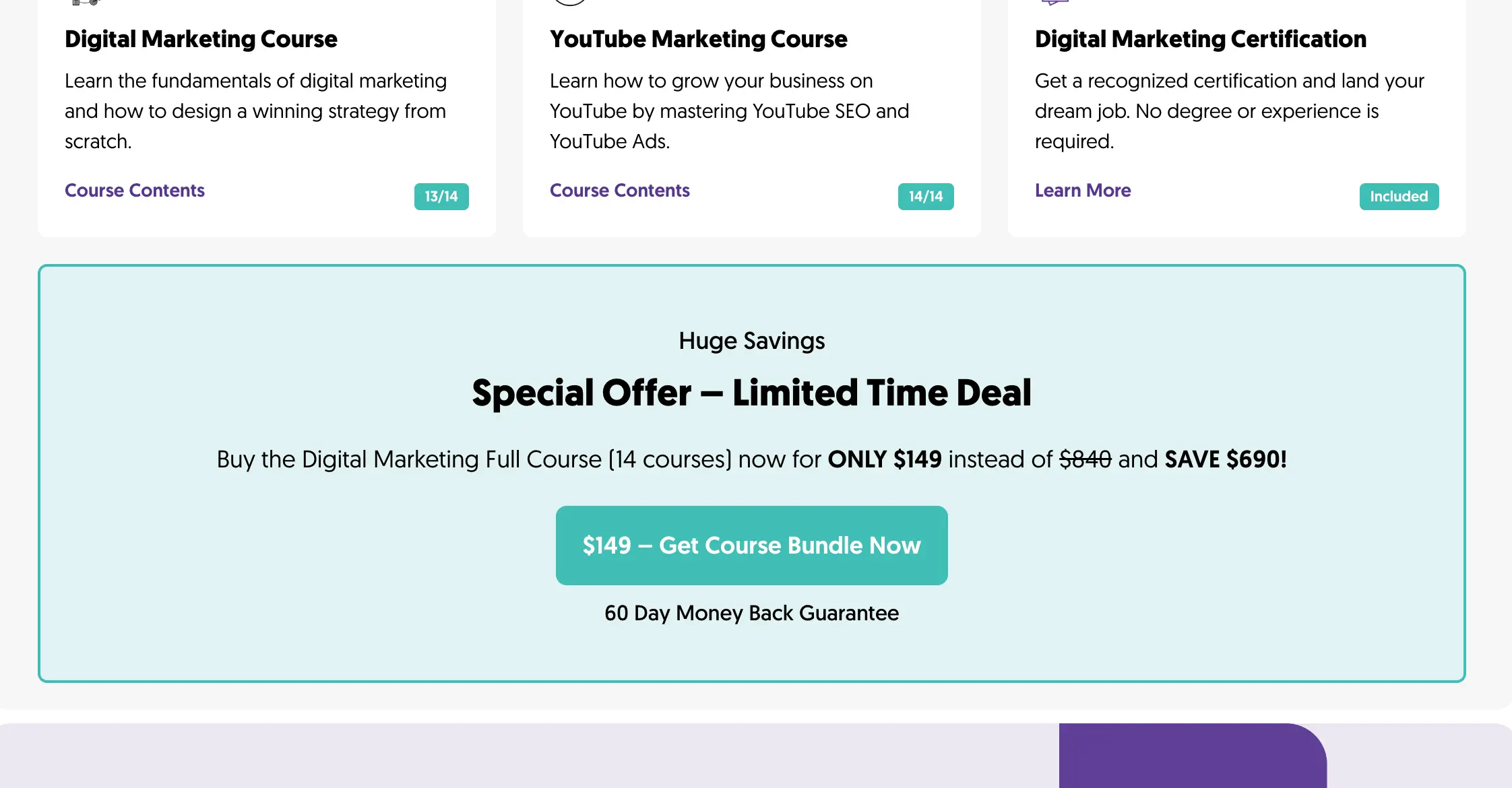Click the crossed-out $840 price
Screen dimensions: 1512x788
coord(1085,459)
